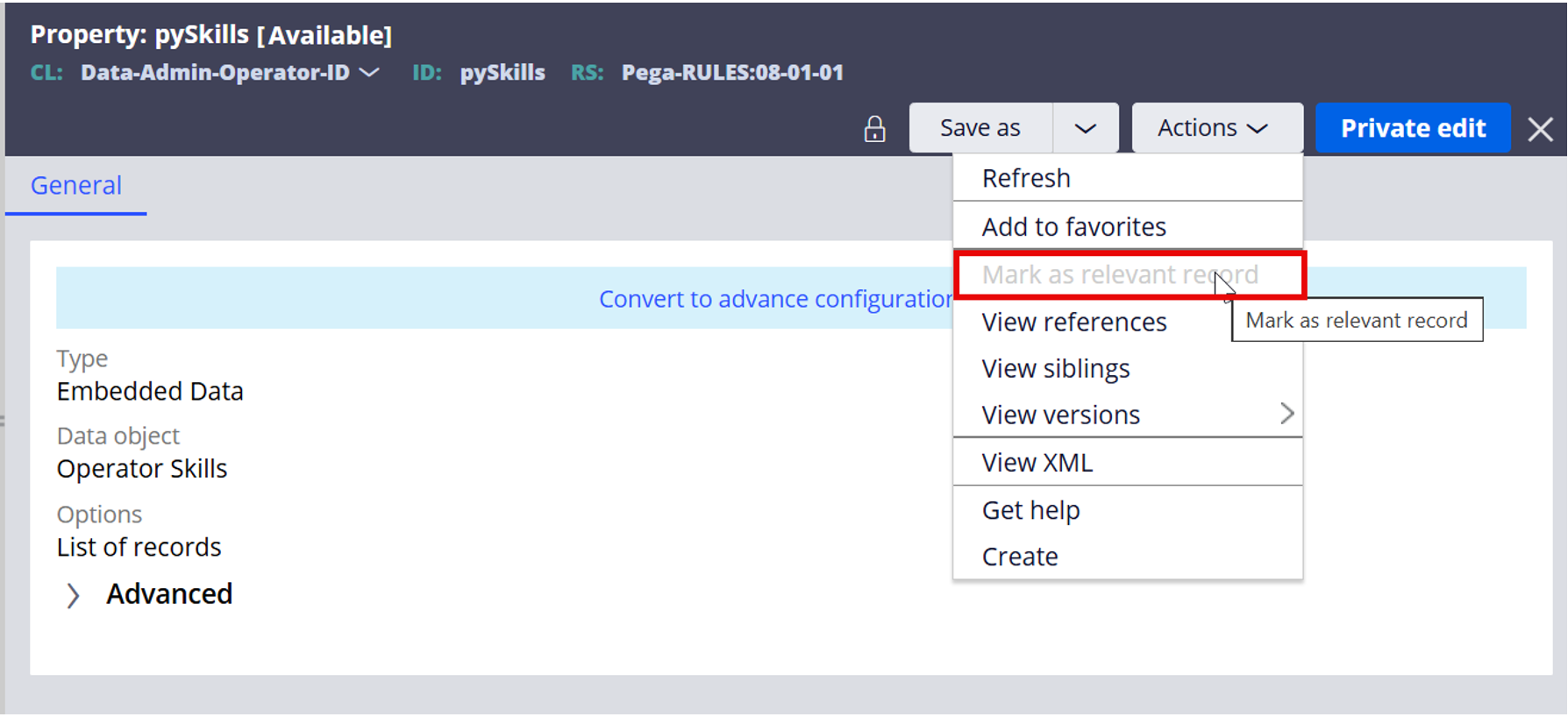The height and width of the screenshot is (717, 1568).
Task: Click the lock icon in header
Action: click(x=874, y=129)
